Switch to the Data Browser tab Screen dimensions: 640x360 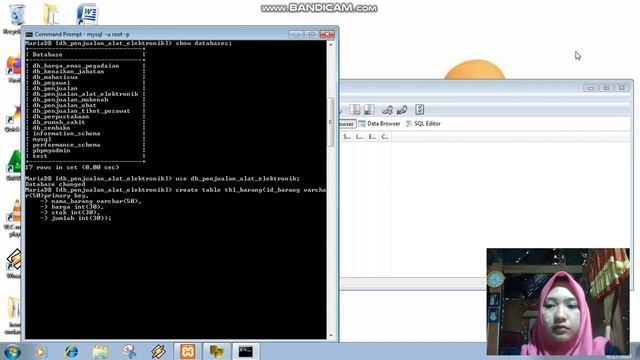point(379,123)
